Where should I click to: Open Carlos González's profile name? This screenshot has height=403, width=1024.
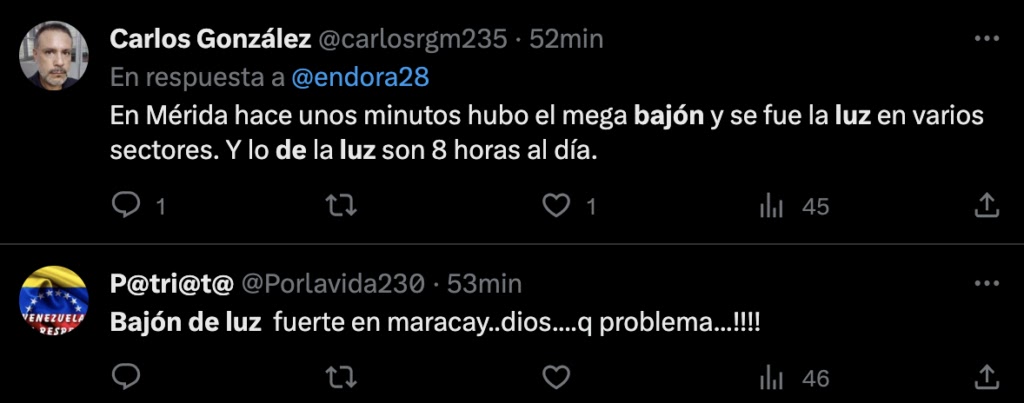click(210, 40)
